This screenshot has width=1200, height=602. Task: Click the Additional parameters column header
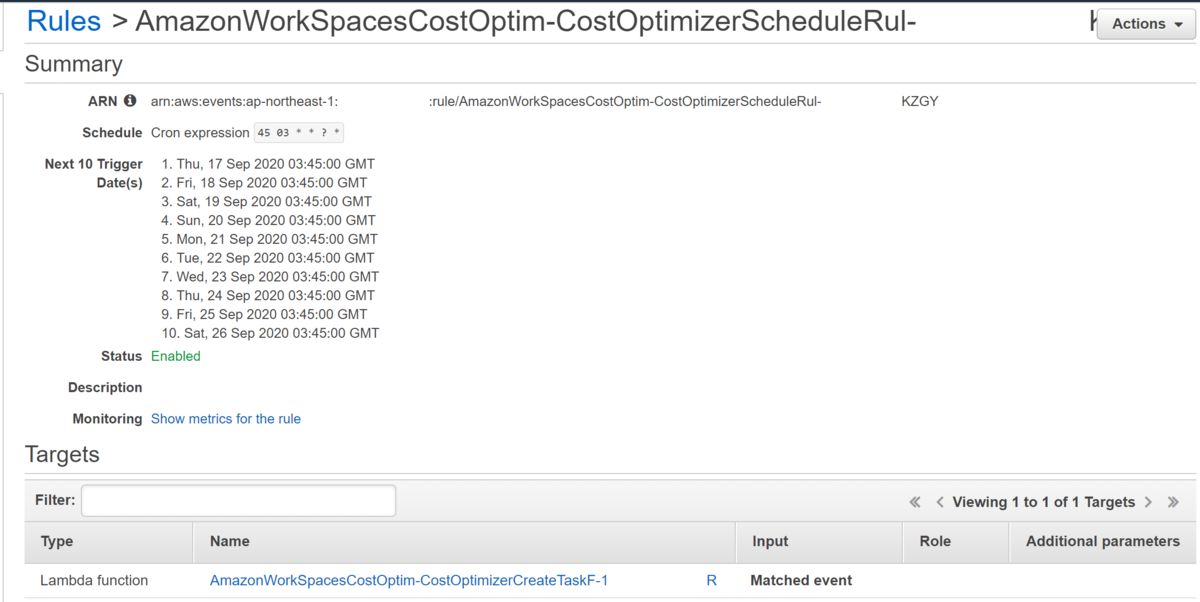[1103, 541]
